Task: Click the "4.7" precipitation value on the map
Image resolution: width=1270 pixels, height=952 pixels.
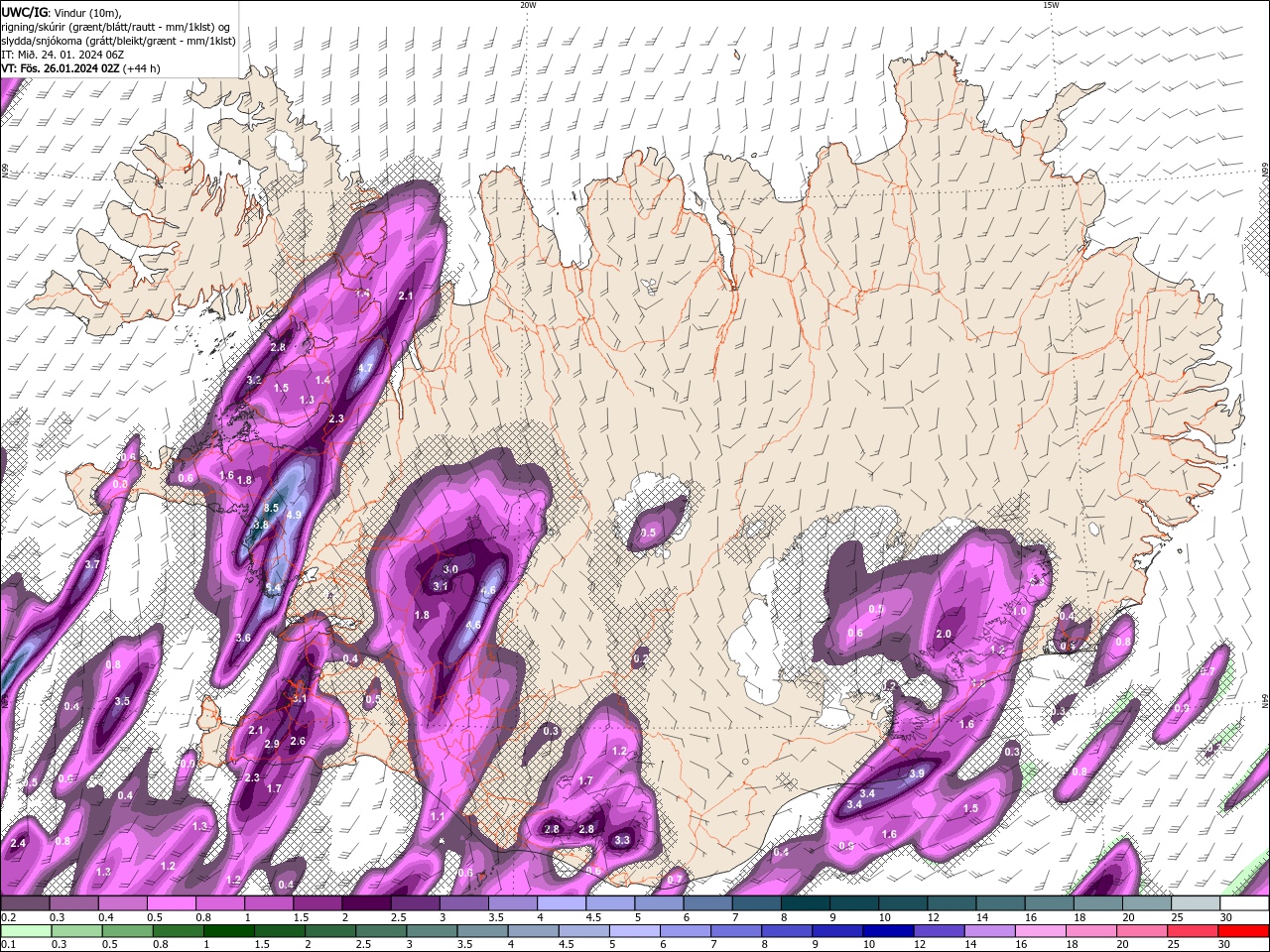Action: point(365,368)
